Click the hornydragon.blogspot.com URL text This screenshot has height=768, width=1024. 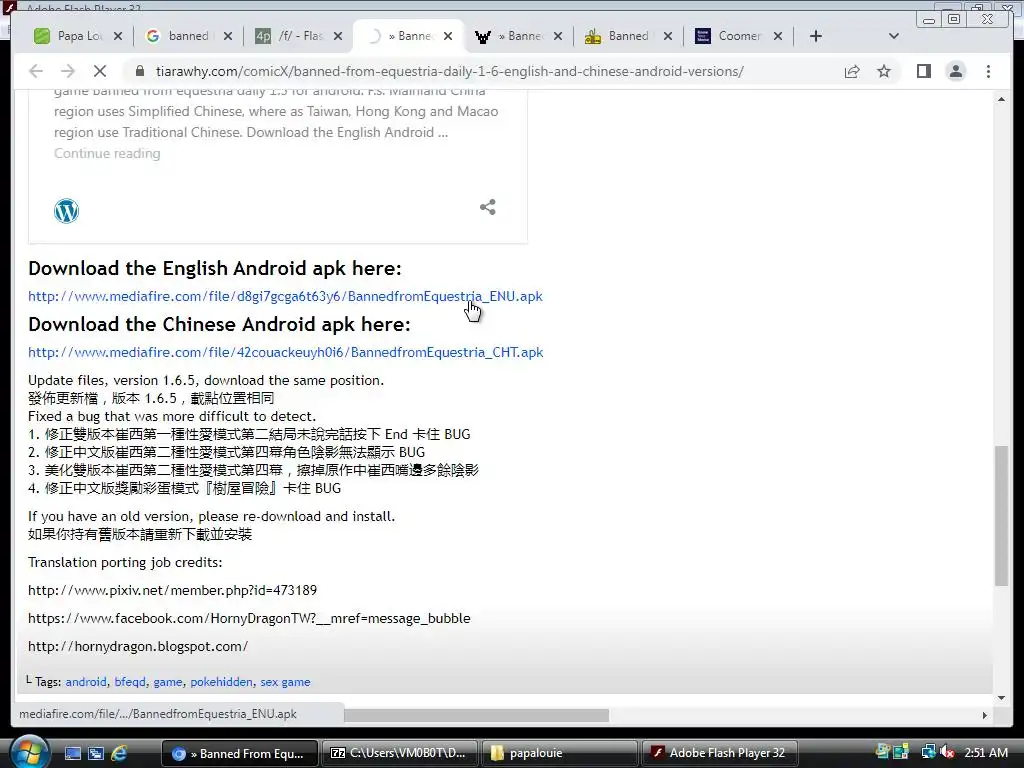click(x=138, y=646)
